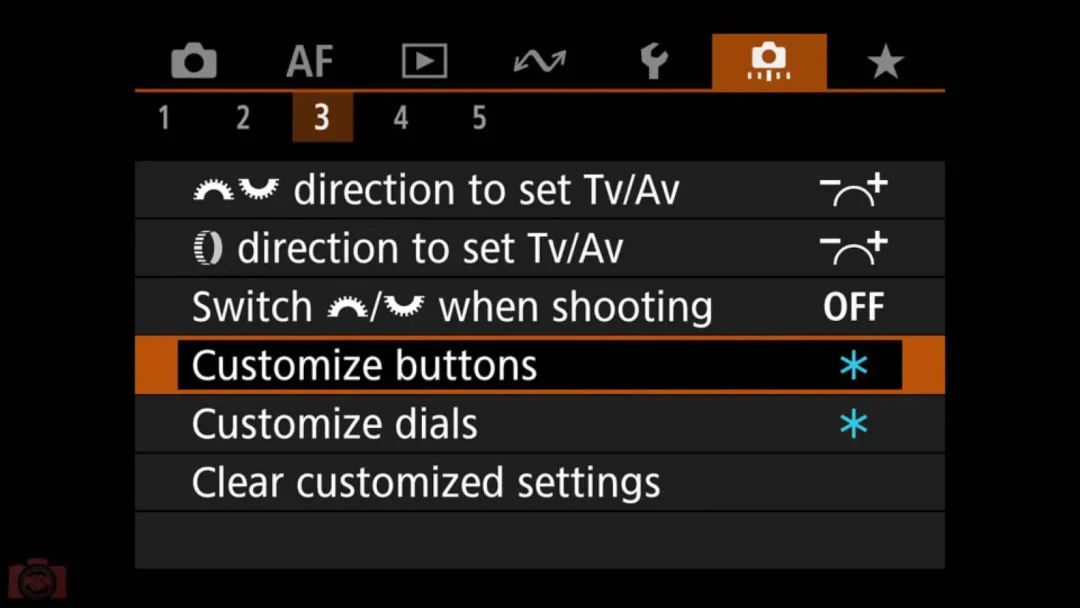Image resolution: width=1080 pixels, height=608 pixels.
Task: Open the Customize buttons menu item
Action: pyautogui.click(x=539, y=365)
